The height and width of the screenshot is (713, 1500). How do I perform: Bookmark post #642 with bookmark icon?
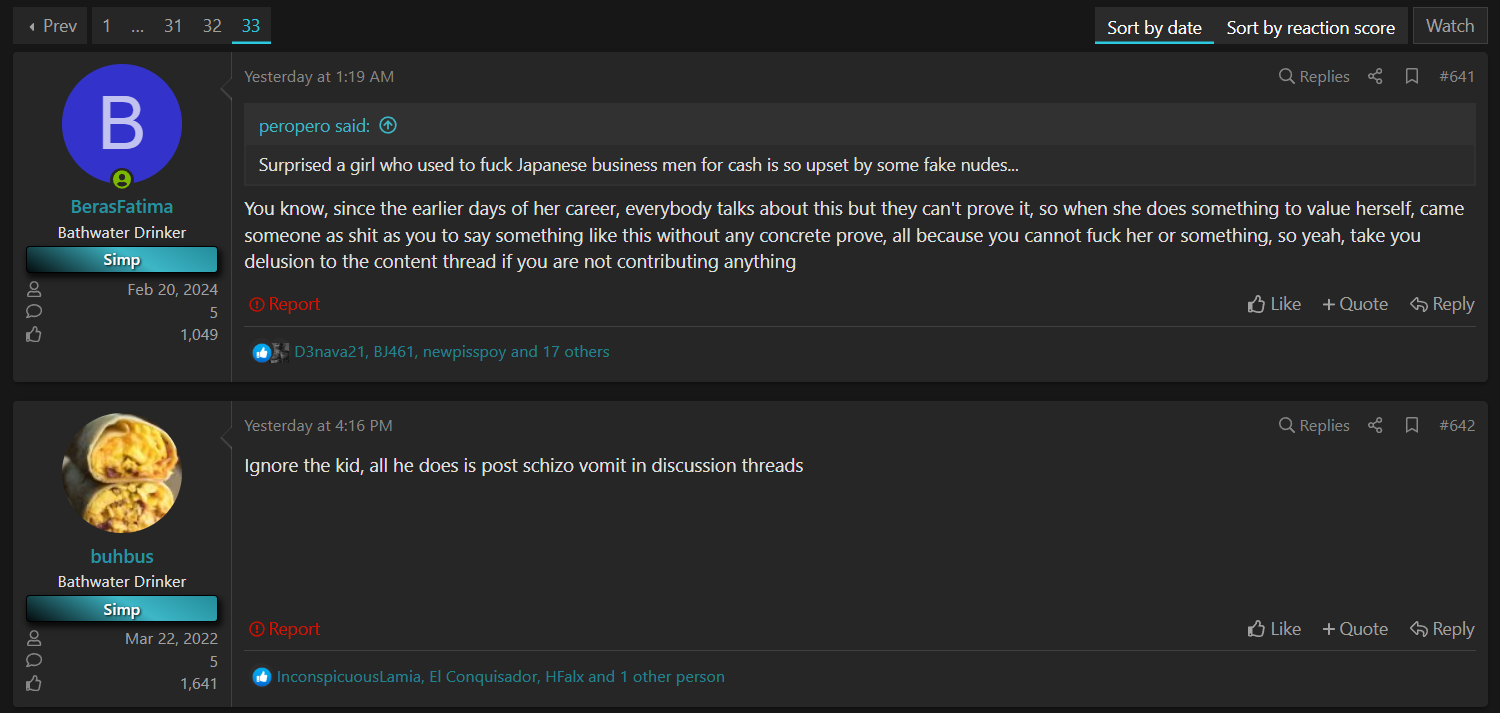click(1412, 425)
